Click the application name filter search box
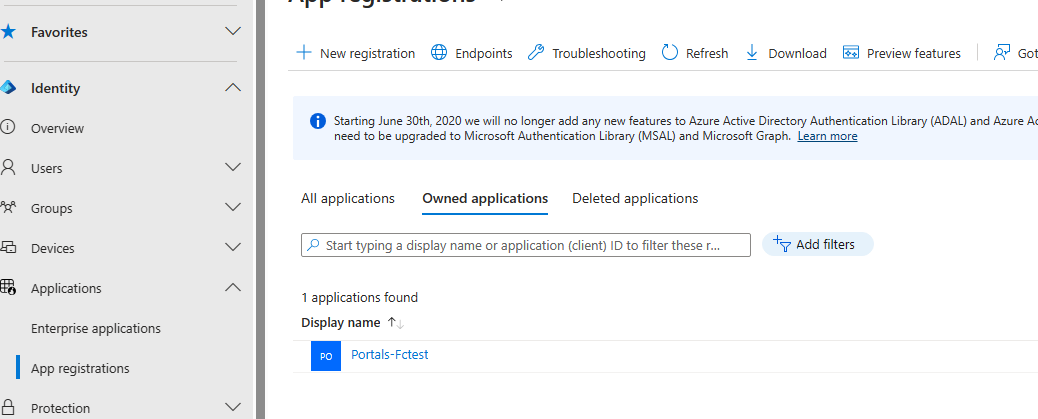Image resolution: width=1038 pixels, height=419 pixels. 526,245
